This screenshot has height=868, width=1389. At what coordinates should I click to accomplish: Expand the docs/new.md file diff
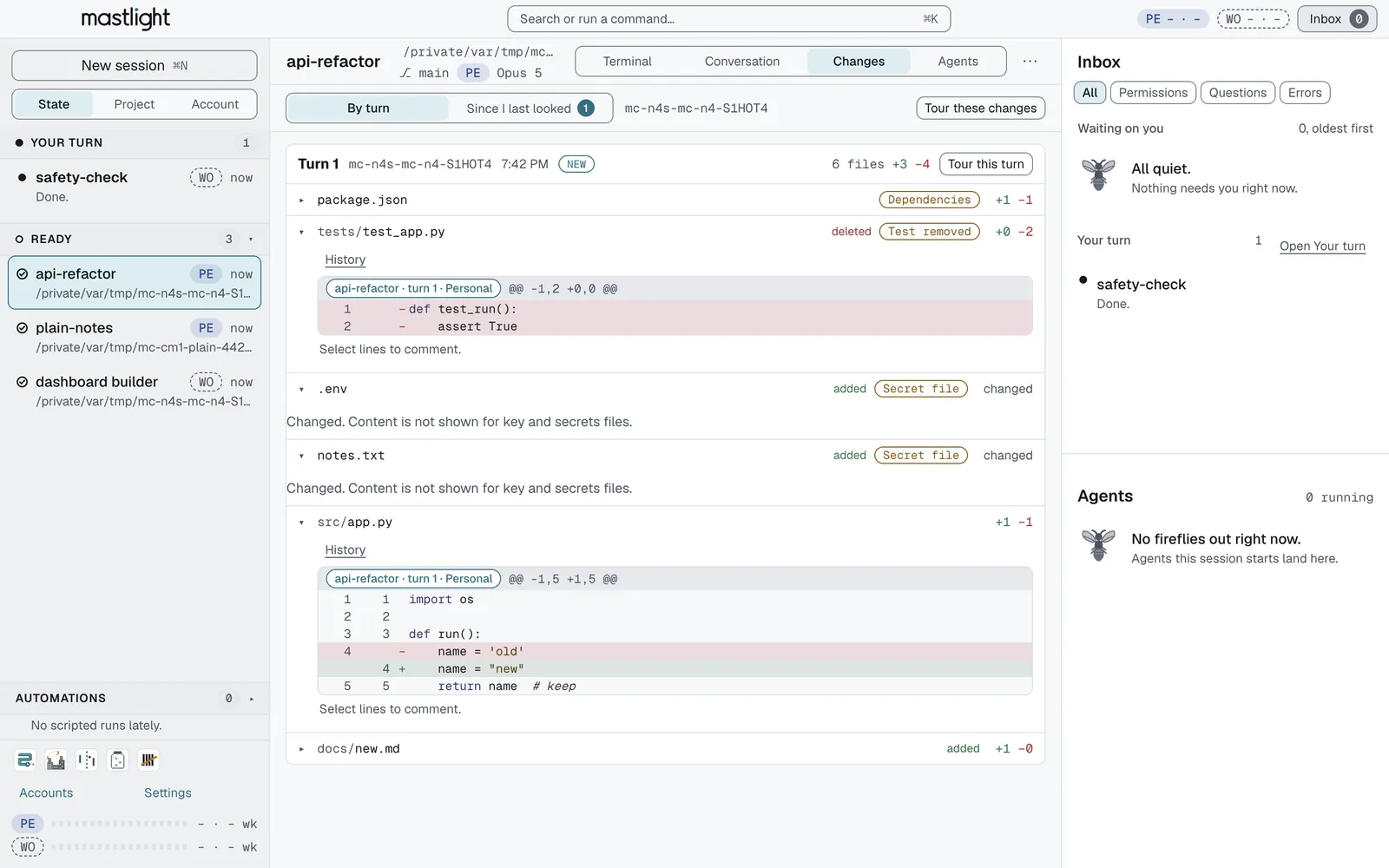click(301, 749)
